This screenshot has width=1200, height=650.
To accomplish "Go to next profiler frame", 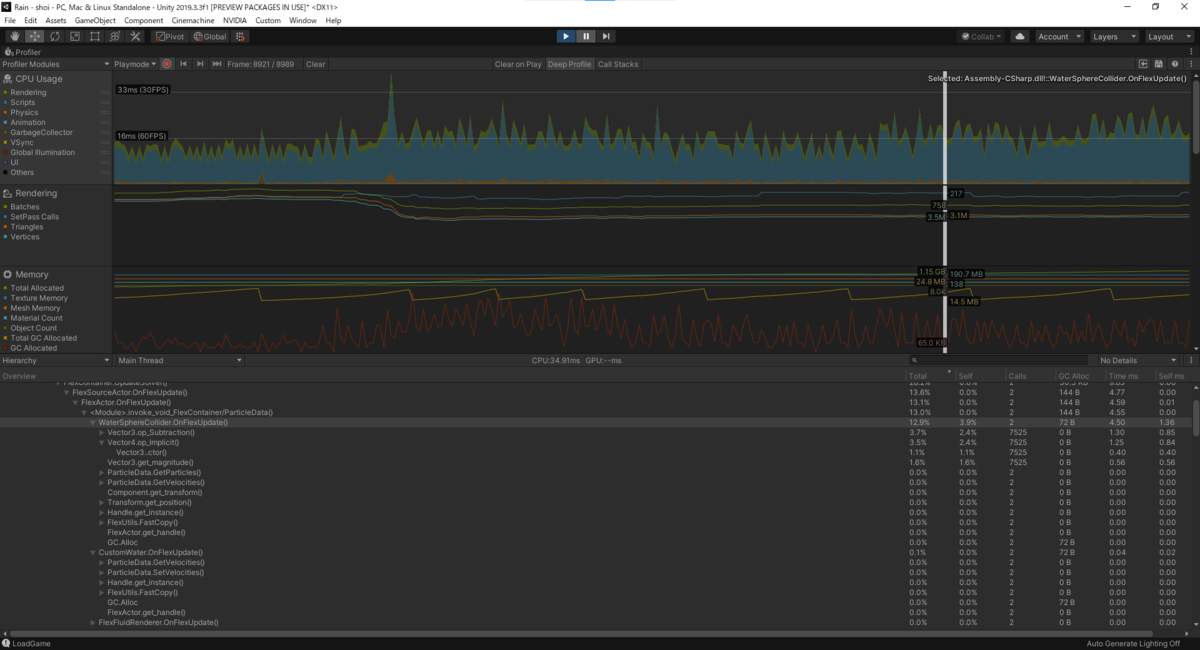I will click(x=200, y=64).
